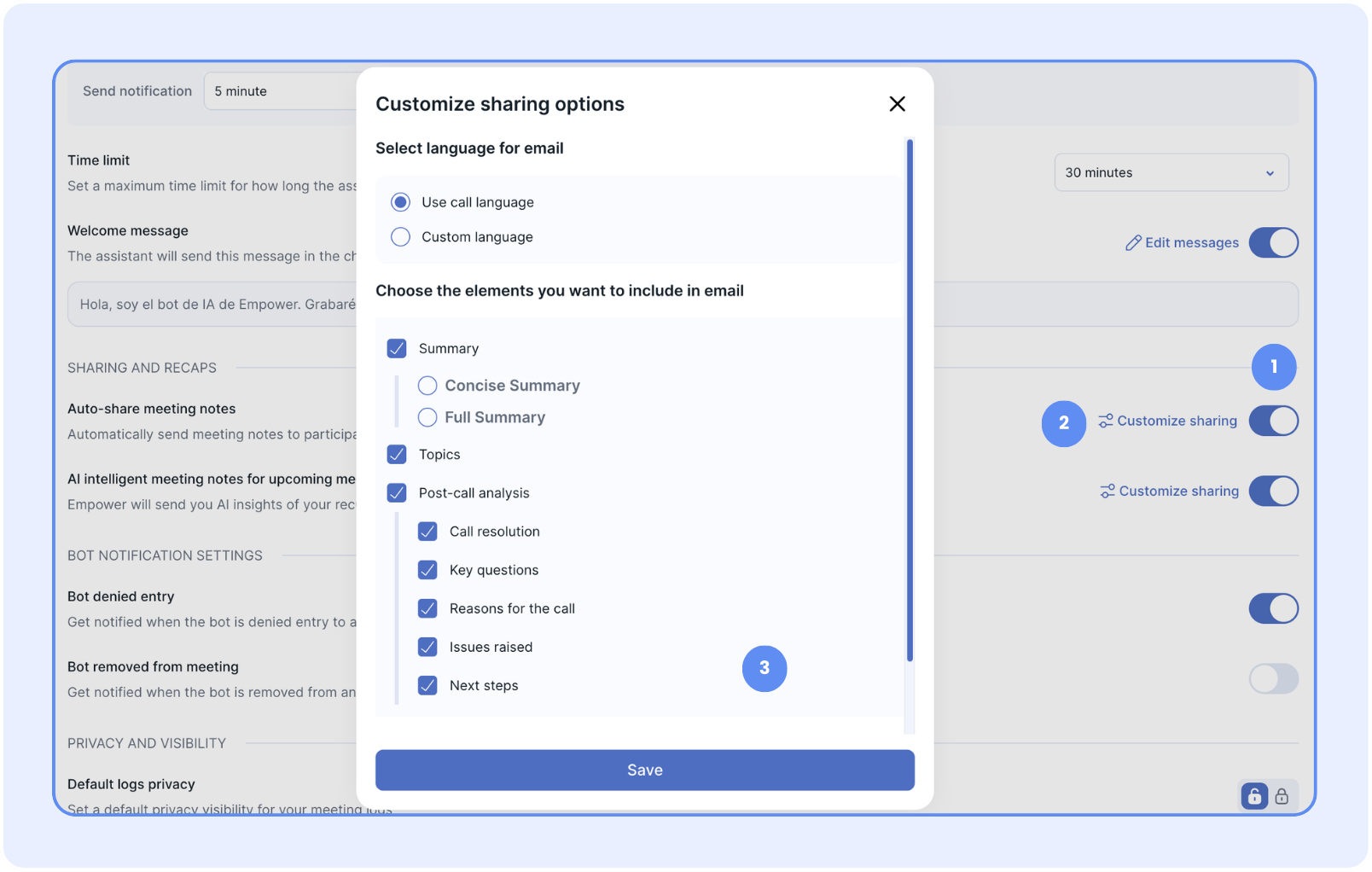The image size is (1372, 872).
Task: Open the 30 minutes time limit dropdown
Action: 1171,173
